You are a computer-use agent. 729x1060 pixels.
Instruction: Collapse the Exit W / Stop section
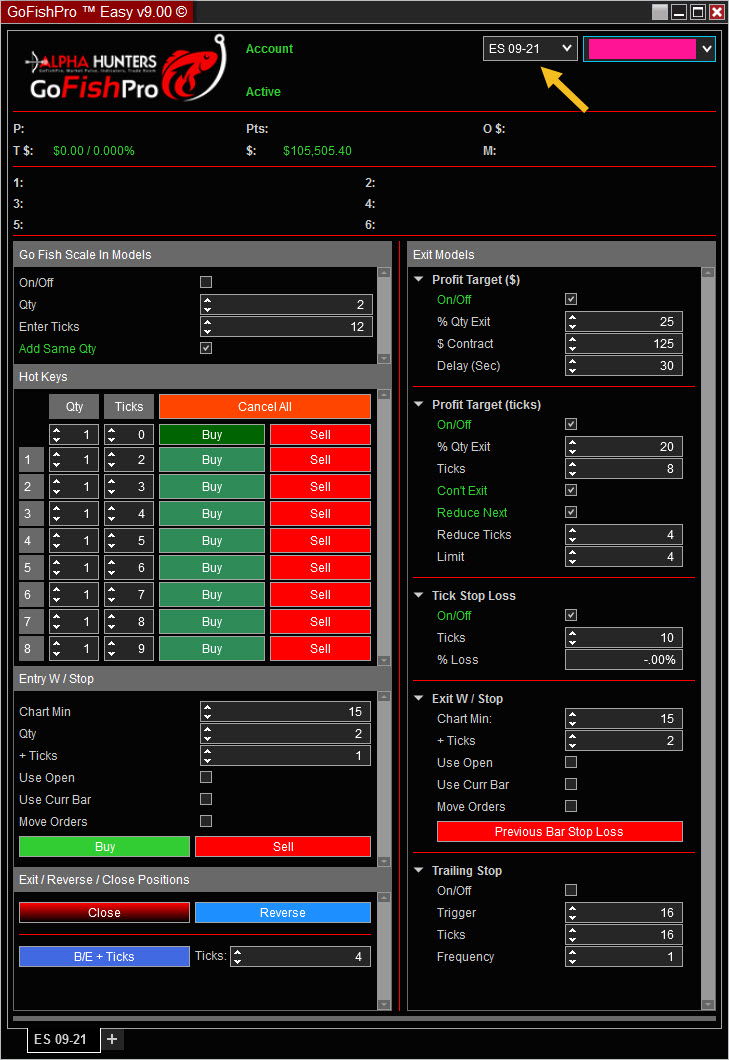419,698
